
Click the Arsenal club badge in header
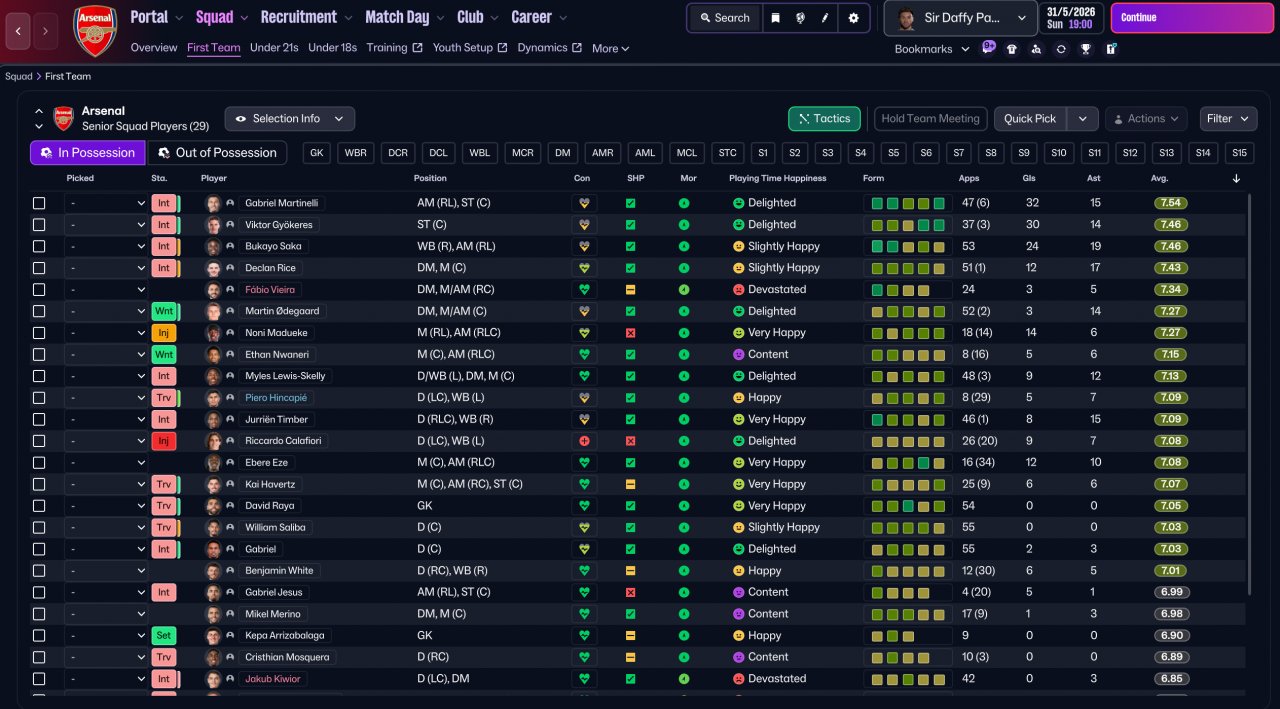click(x=95, y=30)
